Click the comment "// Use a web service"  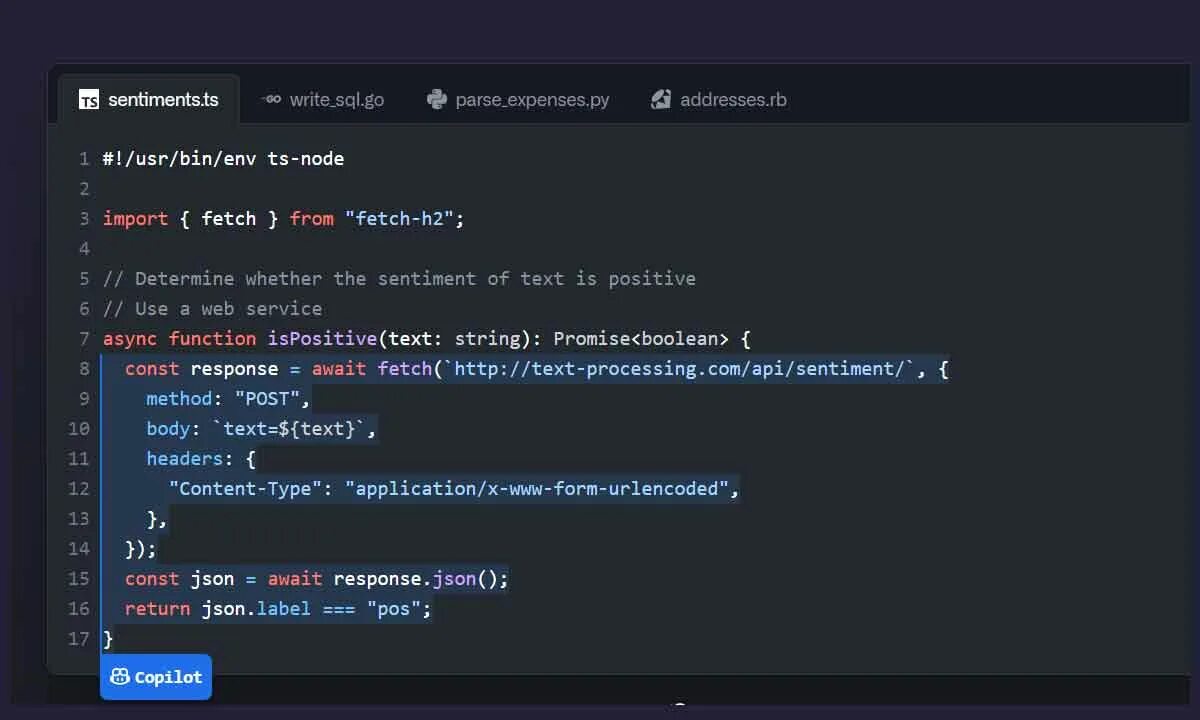(x=212, y=309)
